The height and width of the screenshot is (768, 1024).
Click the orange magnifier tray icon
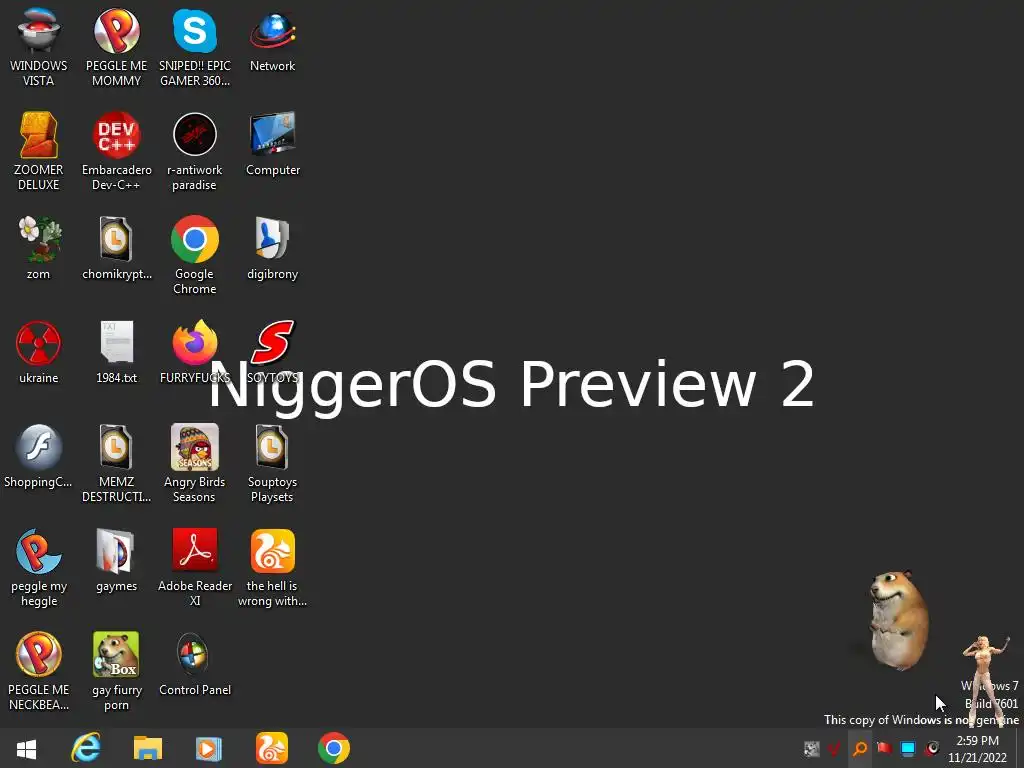[860, 748]
